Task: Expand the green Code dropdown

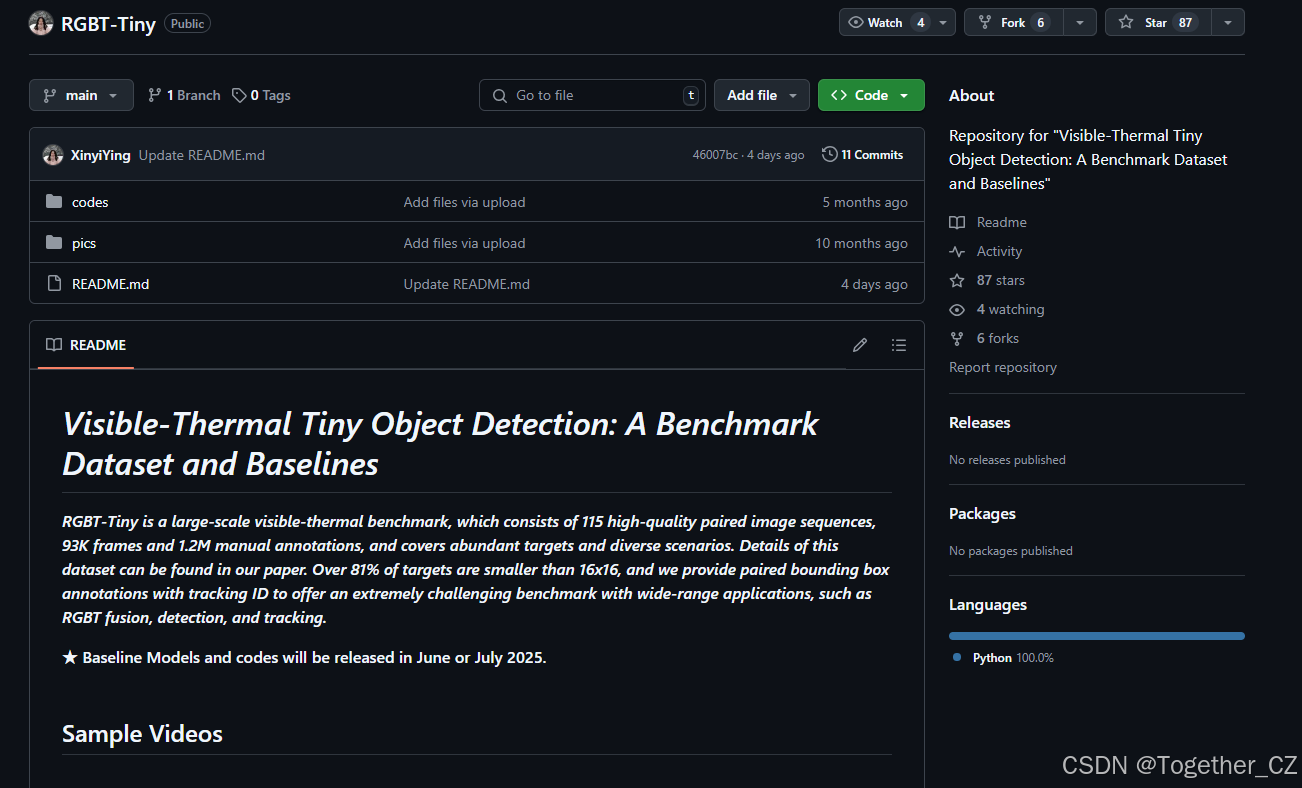Action: point(871,94)
